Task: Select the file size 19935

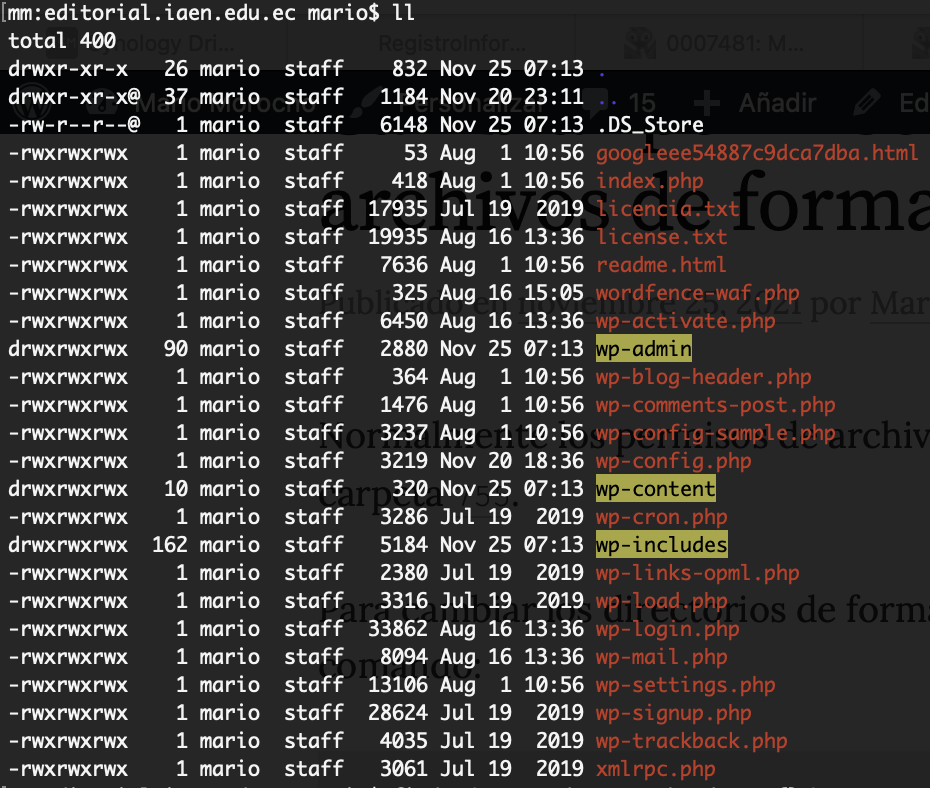Action: (397, 237)
